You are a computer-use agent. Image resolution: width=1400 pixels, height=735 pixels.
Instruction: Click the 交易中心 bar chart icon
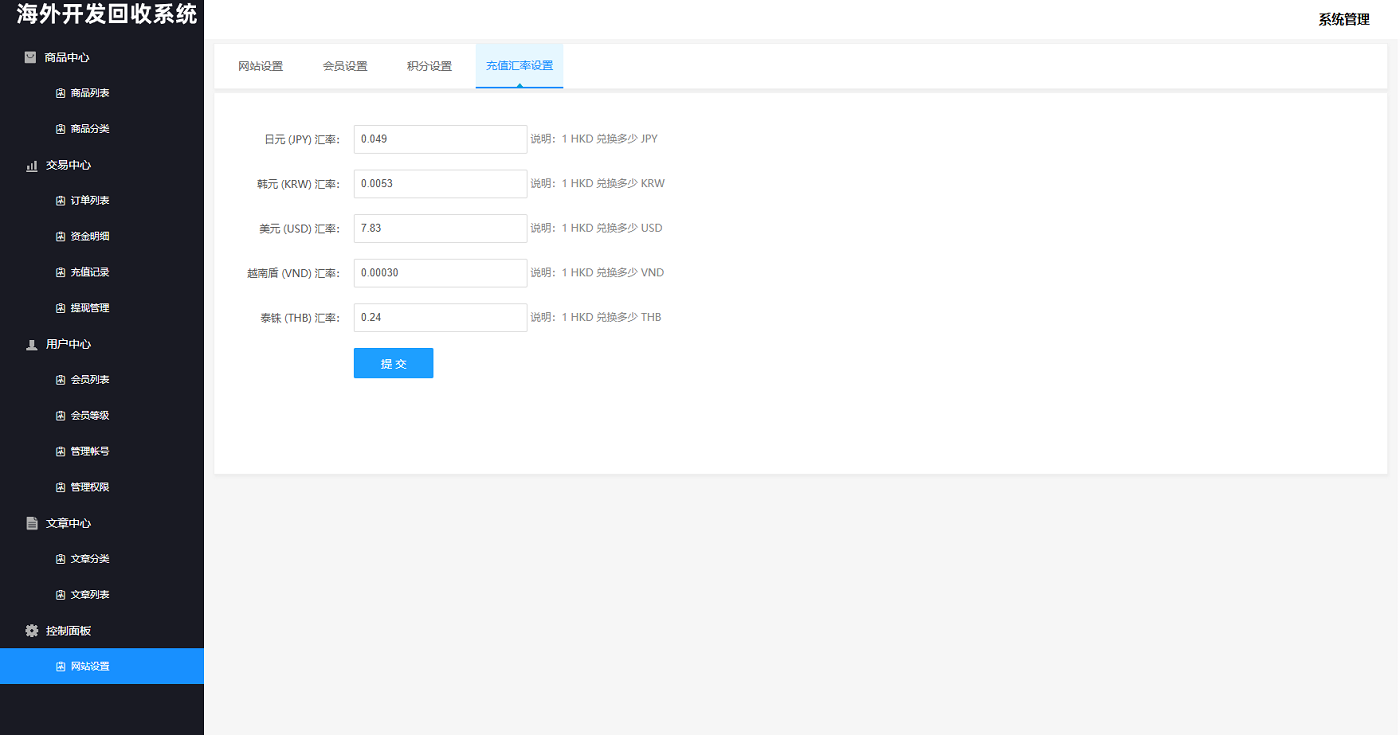coord(31,165)
